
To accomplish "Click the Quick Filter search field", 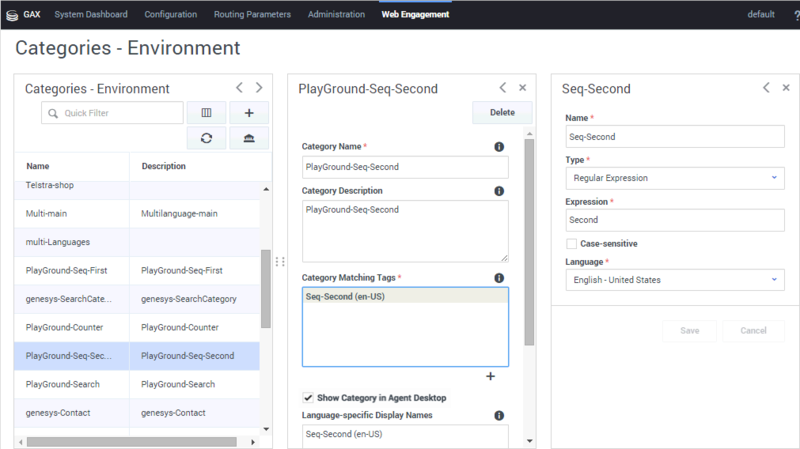I will (113, 113).
